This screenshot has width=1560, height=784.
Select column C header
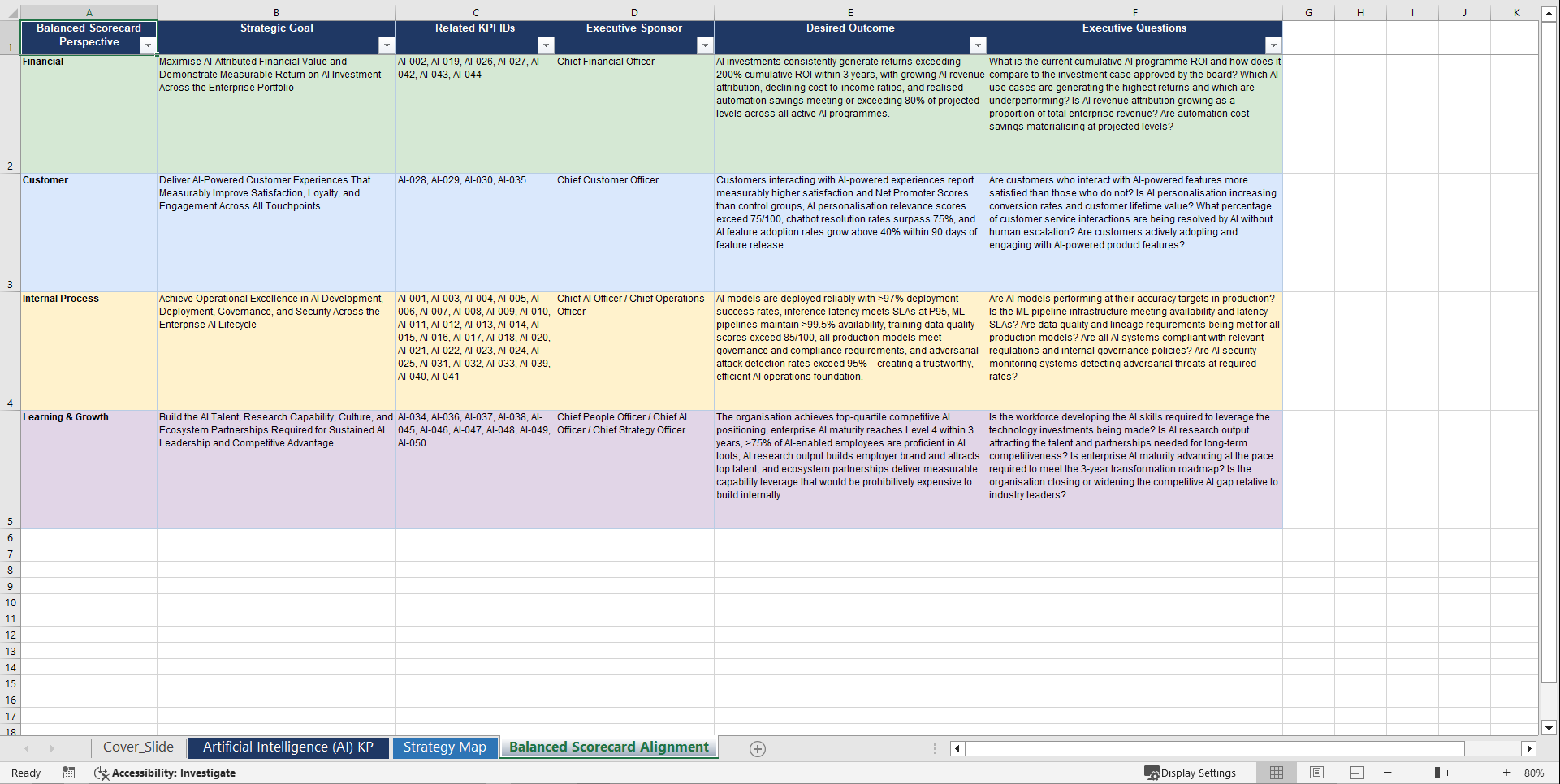tap(475, 12)
